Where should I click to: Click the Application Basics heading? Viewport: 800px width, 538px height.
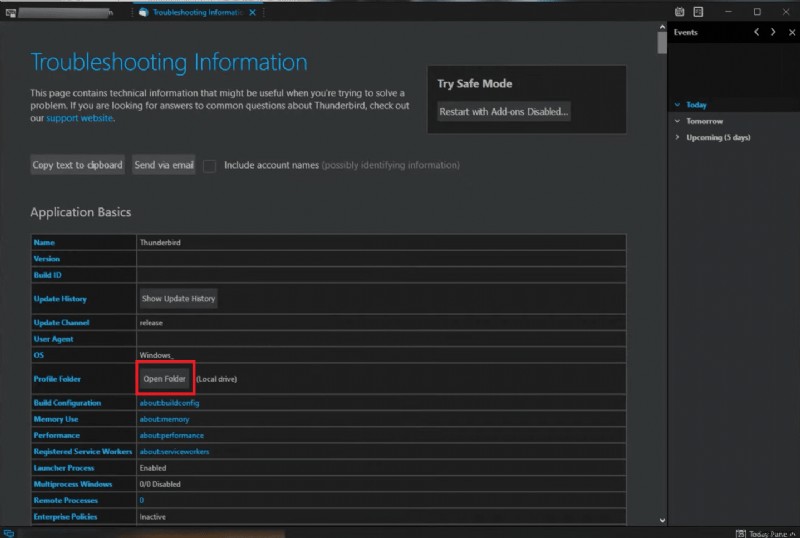pos(81,212)
